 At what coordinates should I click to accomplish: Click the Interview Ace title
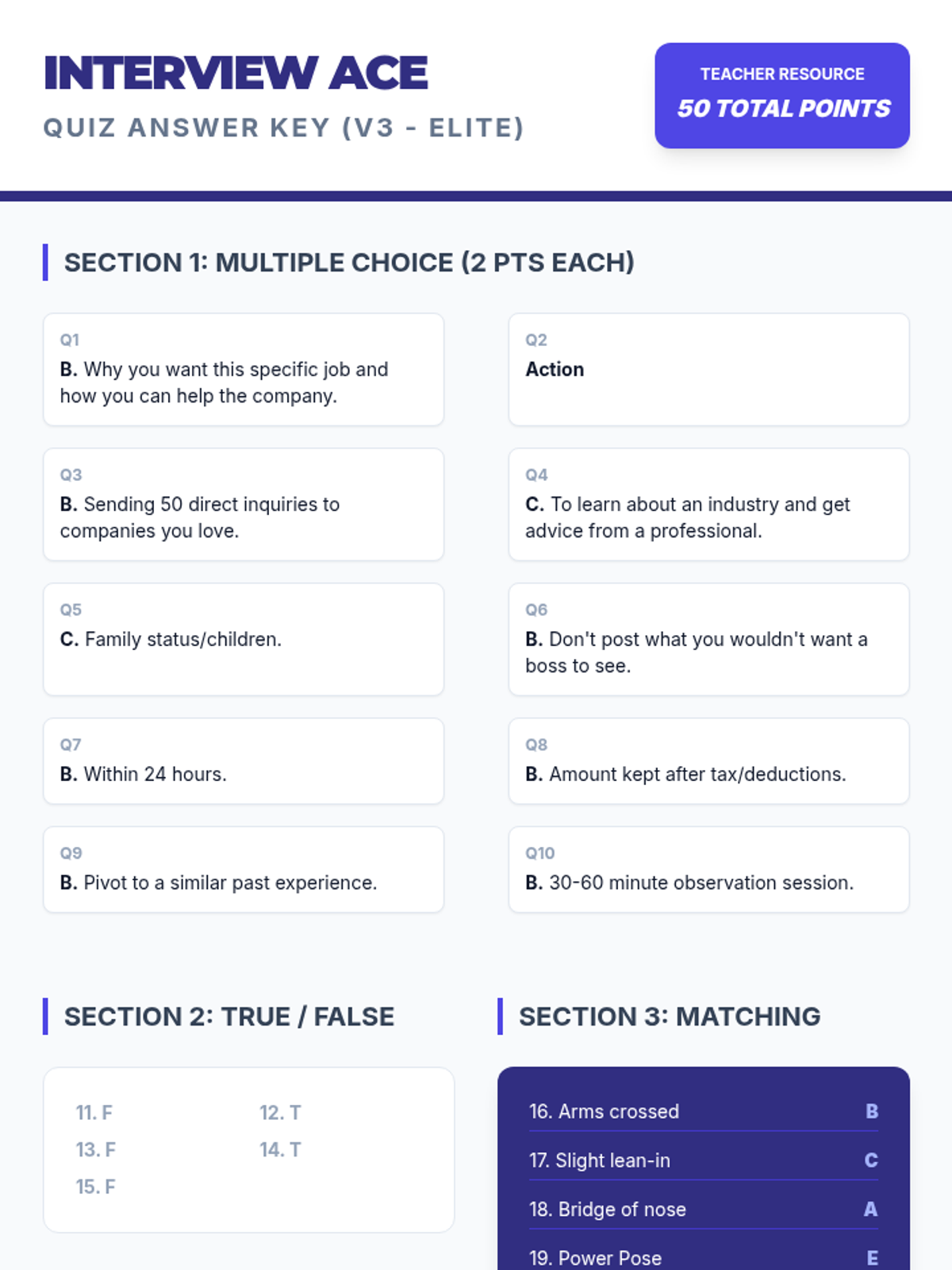(x=236, y=73)
